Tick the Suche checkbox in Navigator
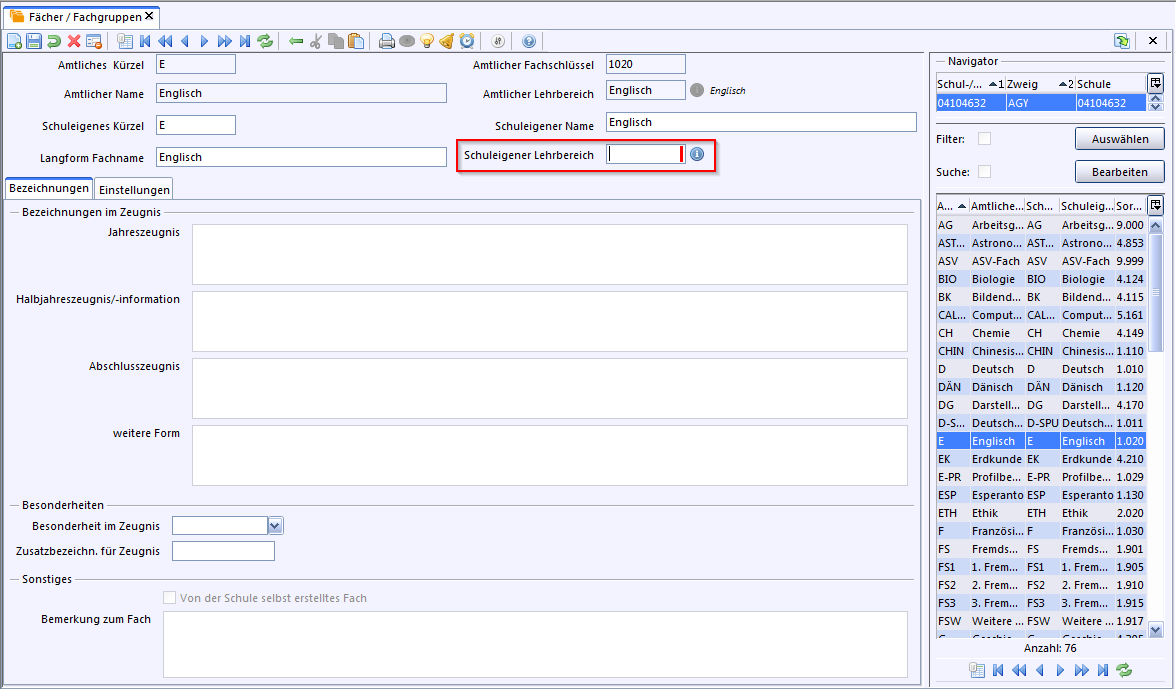Screen dimensions: 1176x689 click(x=984, y=172)
